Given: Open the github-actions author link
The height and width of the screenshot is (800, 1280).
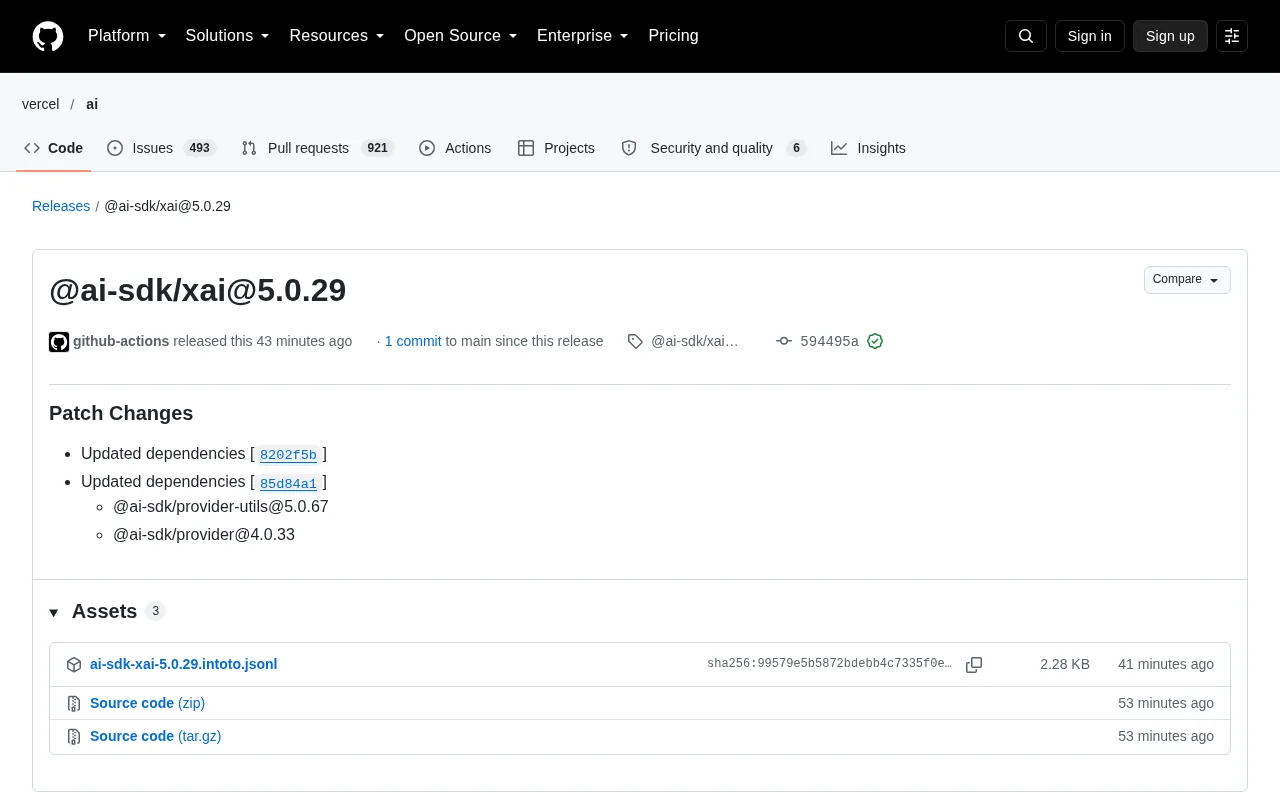Looking at the screenshot, I should coord(121,341).
